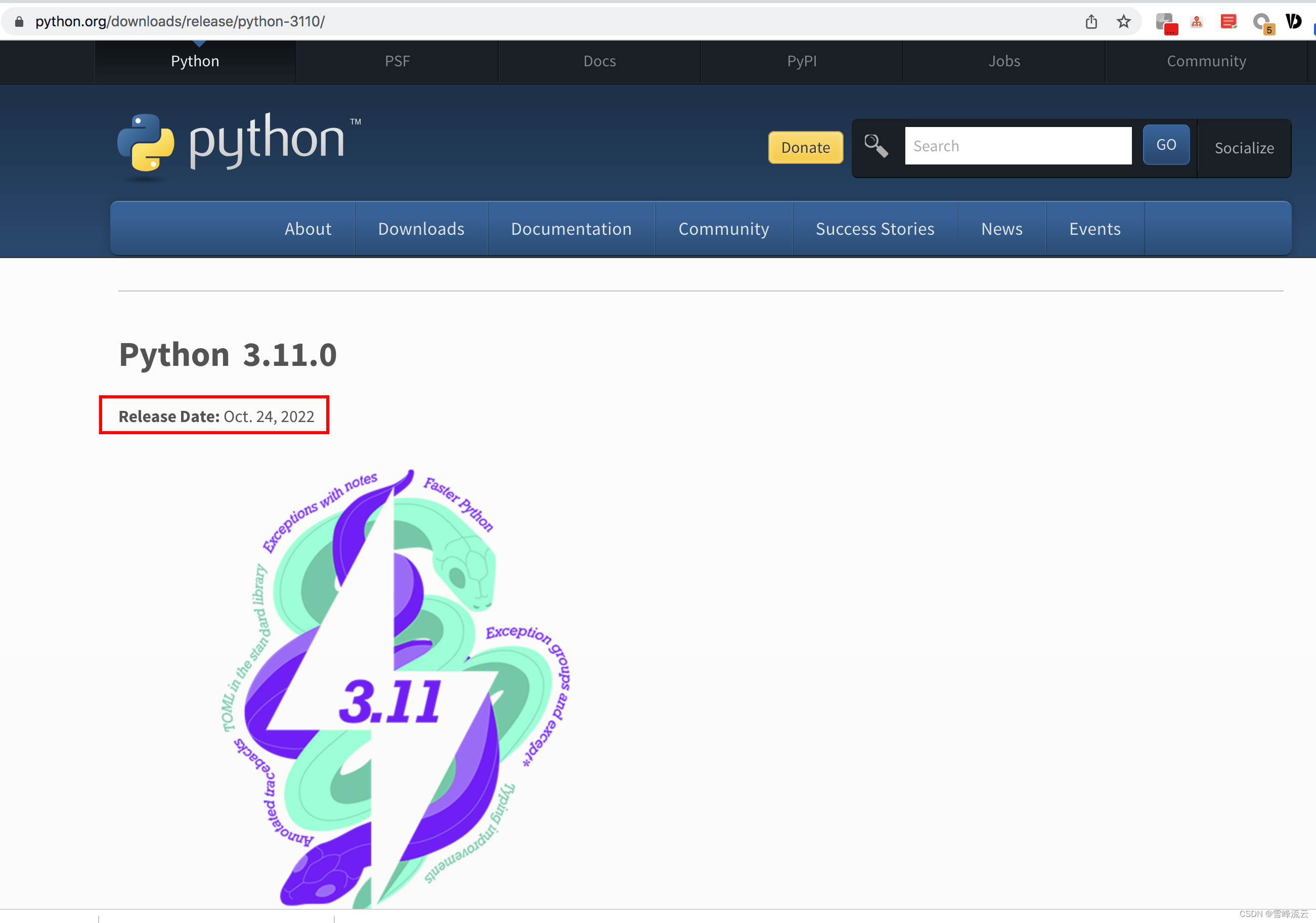
Task: Click inside the Search text field
Action: pos(1018,146)
